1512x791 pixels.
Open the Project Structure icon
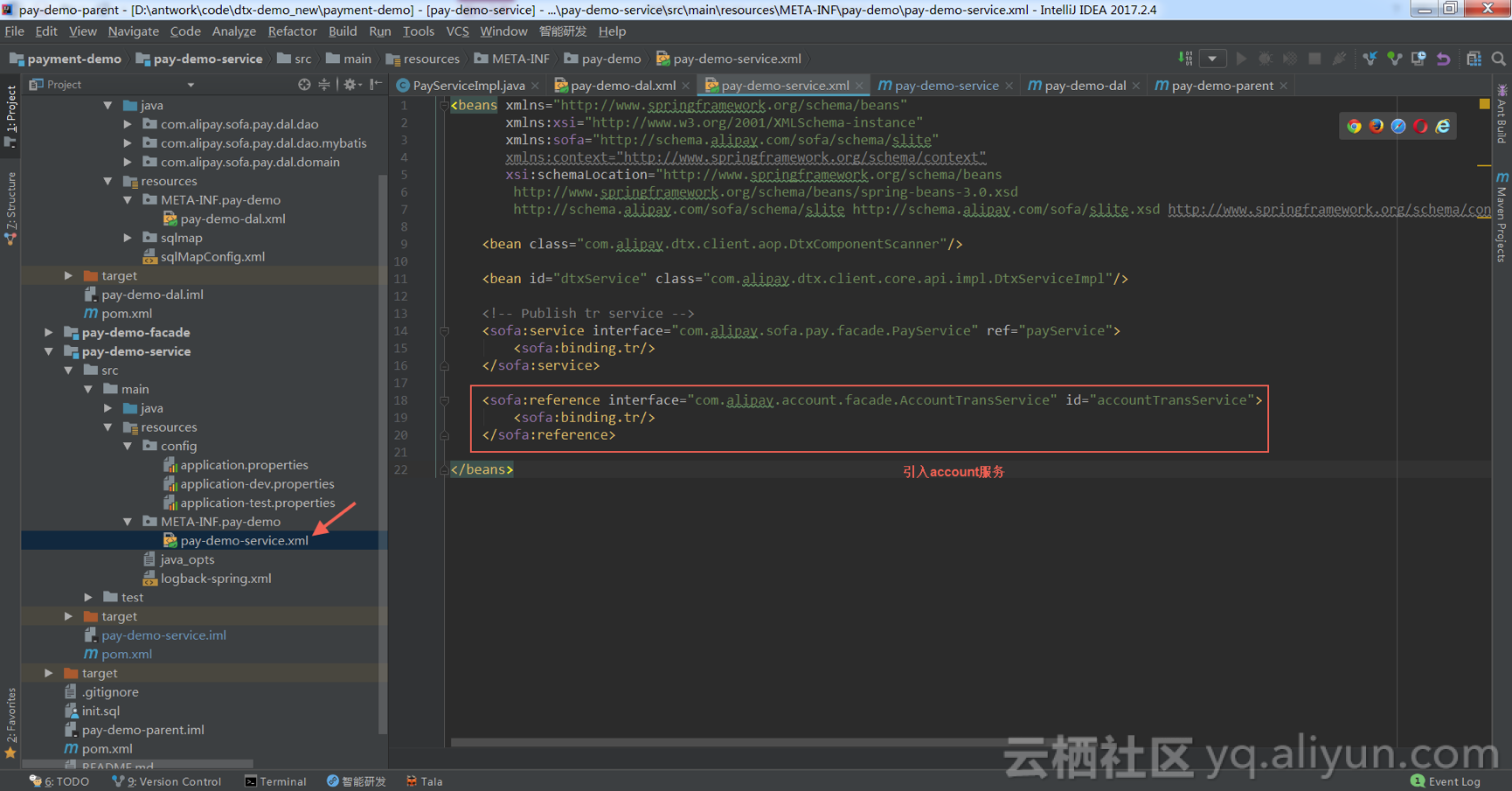coord(1474,59)
